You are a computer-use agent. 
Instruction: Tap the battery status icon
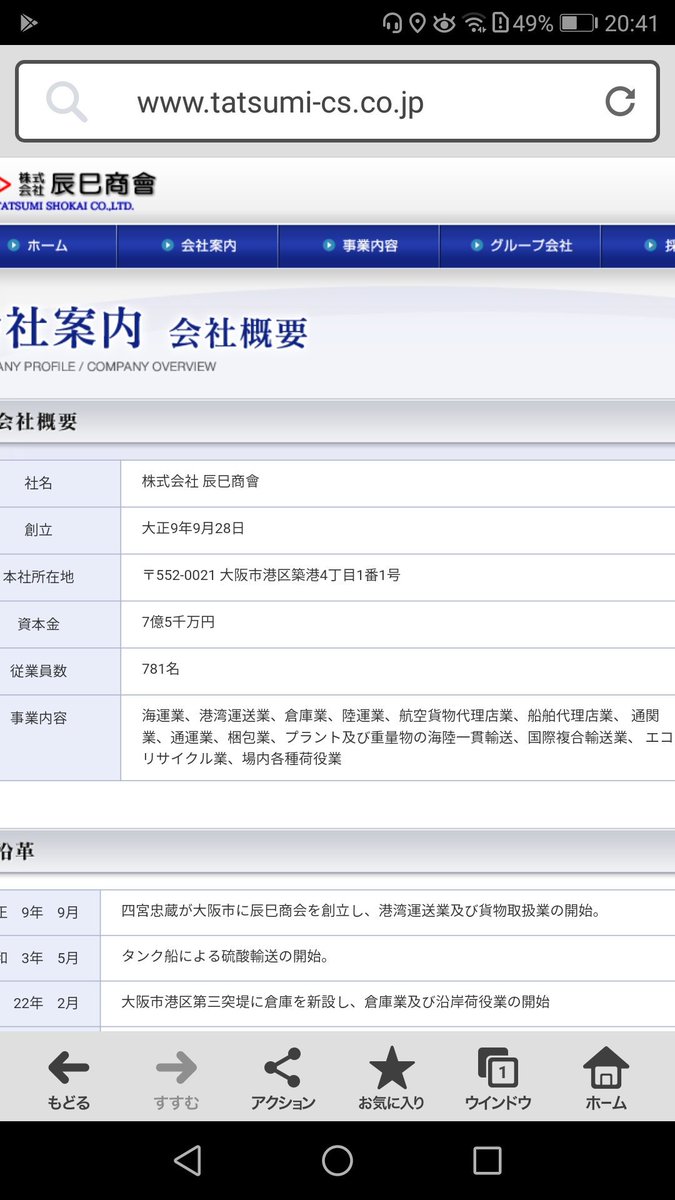coord(577,22)
